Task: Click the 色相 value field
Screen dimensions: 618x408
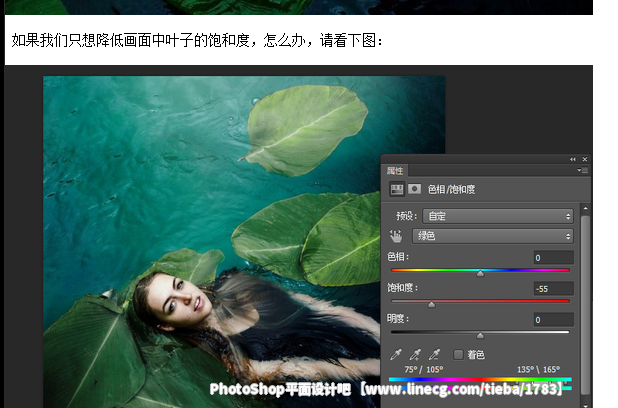Action: pos(553,258)
